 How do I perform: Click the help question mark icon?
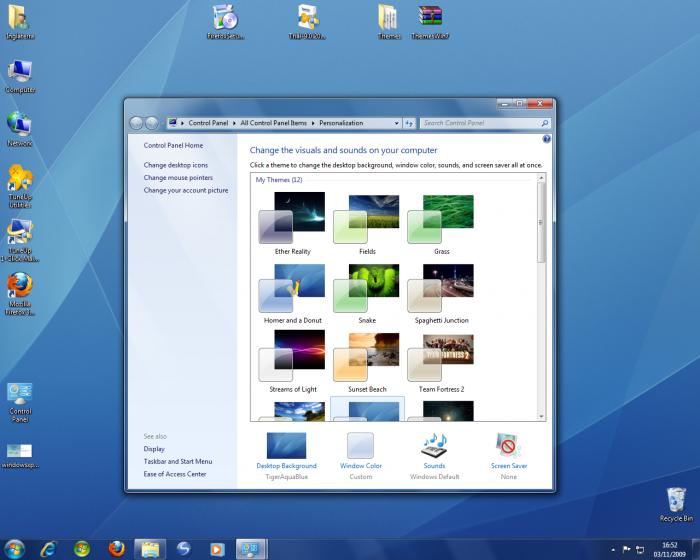[546, 139]
